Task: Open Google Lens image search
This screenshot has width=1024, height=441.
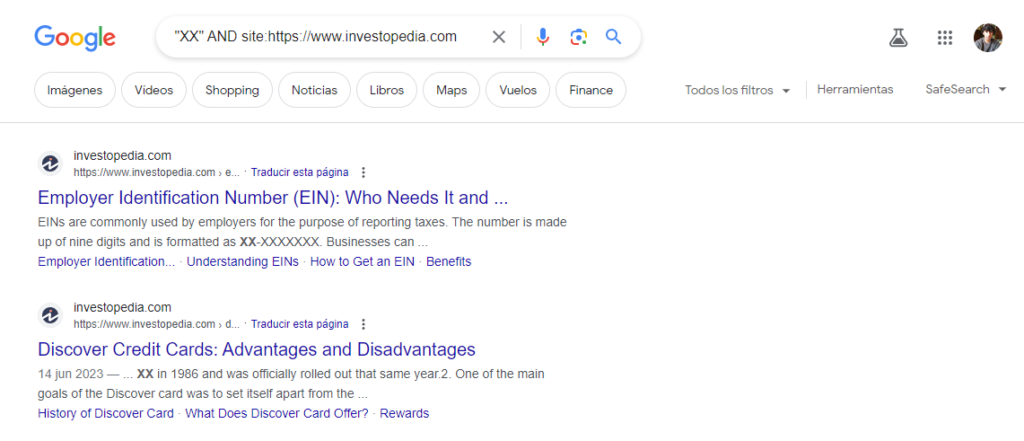Action: (578, 37)
